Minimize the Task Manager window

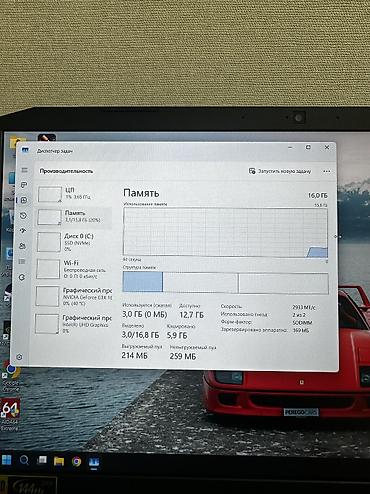pos(290,147)
